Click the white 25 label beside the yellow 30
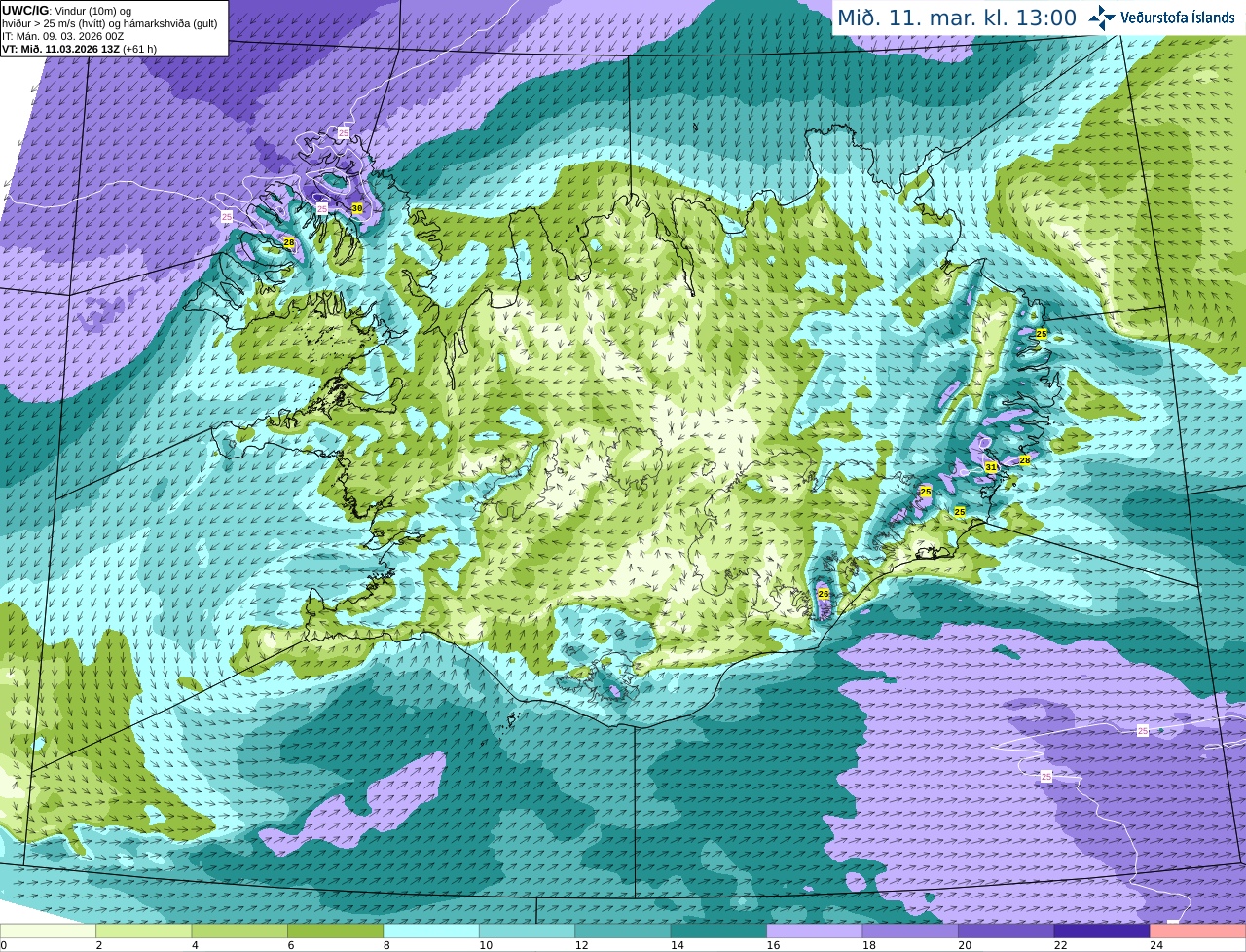The image size is (1246, 952). pyautogui.click(x=322, y=208)
